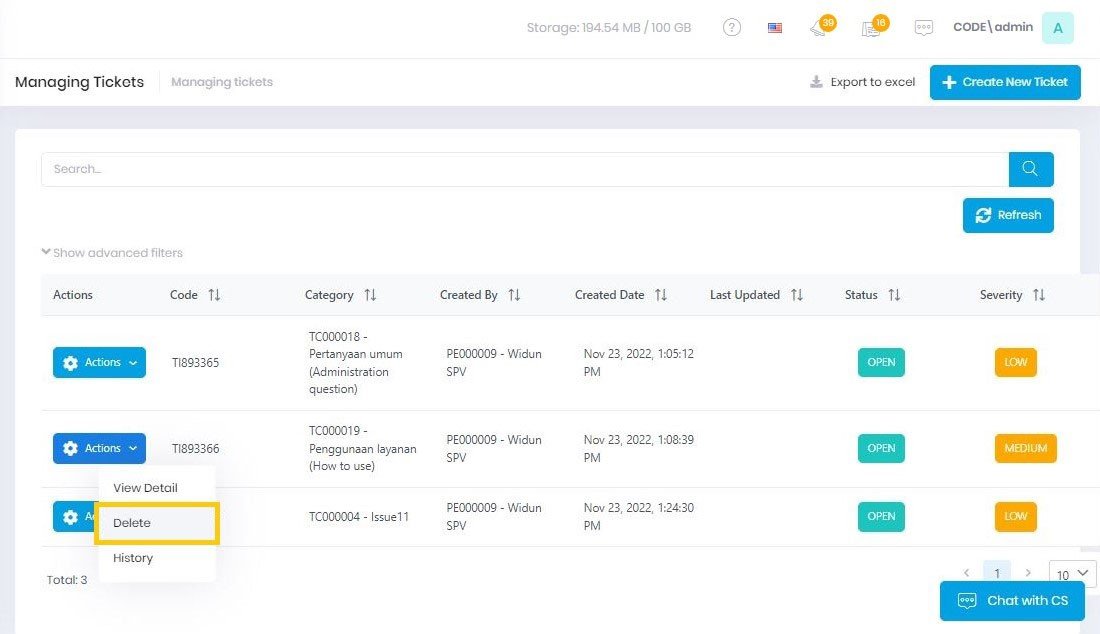Sort by Created Date column arrows
The height and width of the screenshot is (634, 1100).
pos(661,295)
